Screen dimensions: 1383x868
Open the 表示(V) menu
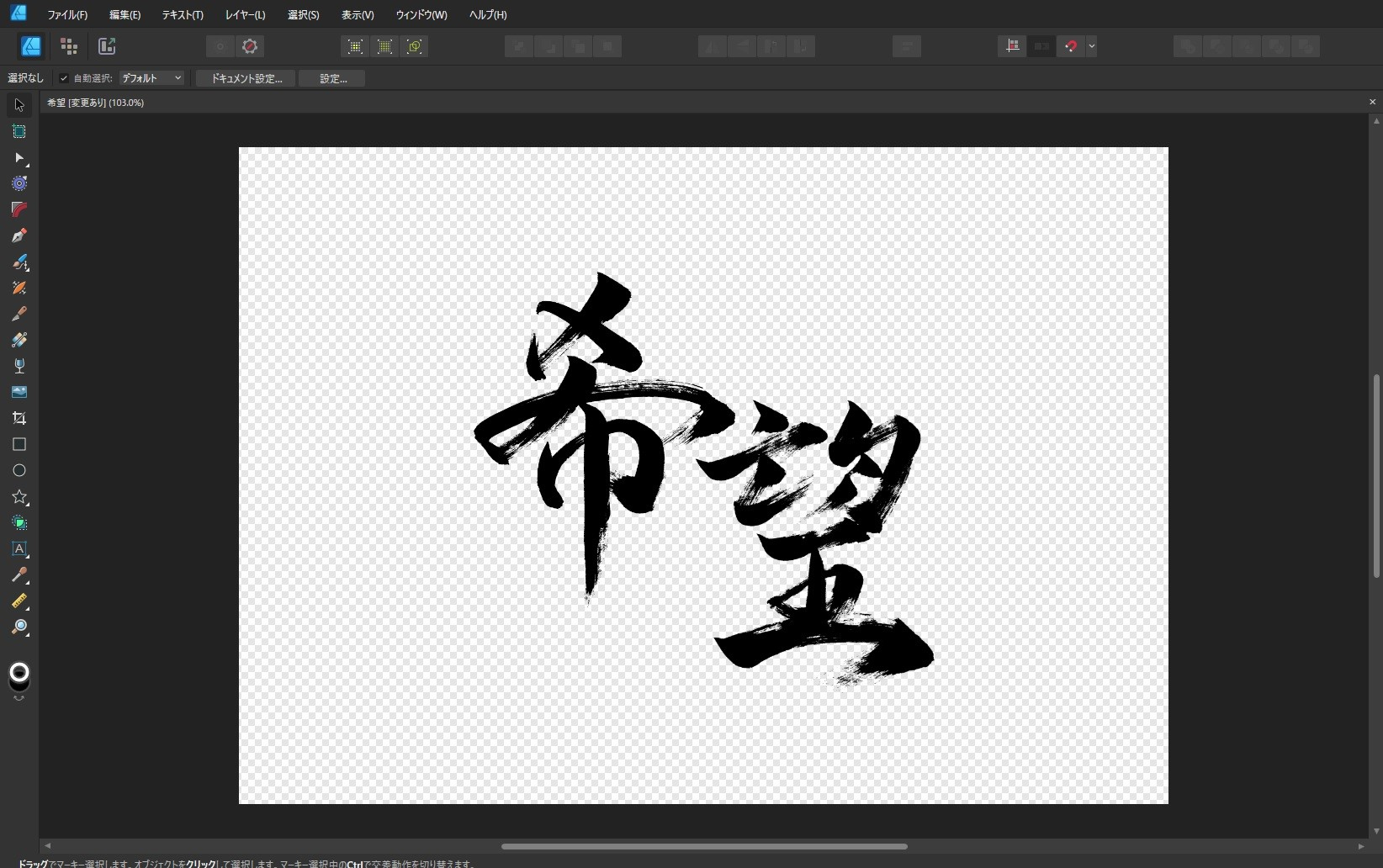click(x=357, y=14)
